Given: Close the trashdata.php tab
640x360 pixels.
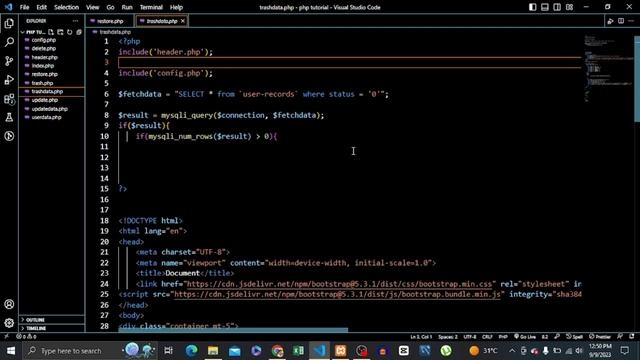Looking at the screenshot, I should coord(183,21).
